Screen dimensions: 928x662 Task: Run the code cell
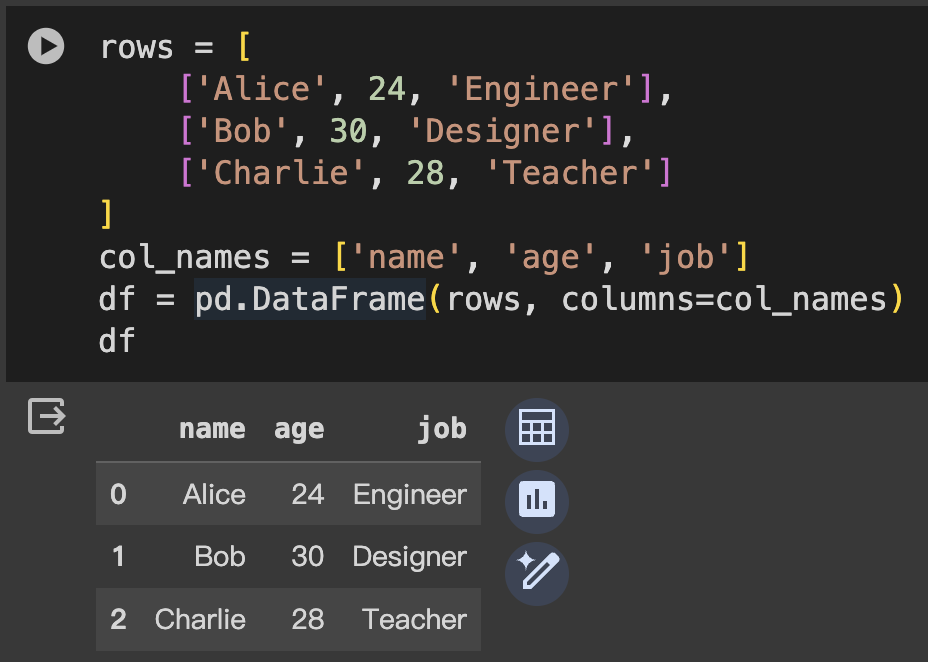(46, 46)
